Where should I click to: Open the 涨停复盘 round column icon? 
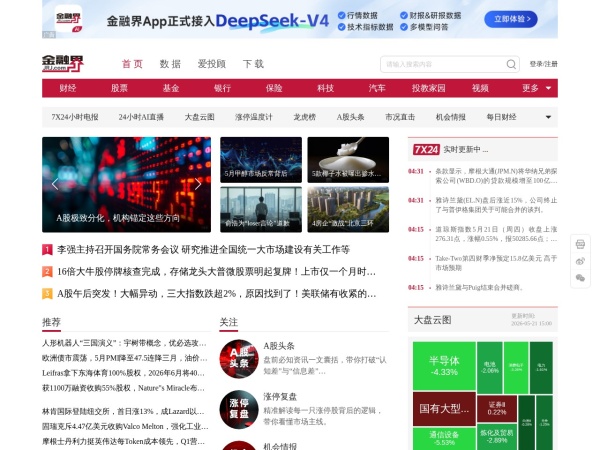pyautogui.click(x=239, y=409)
